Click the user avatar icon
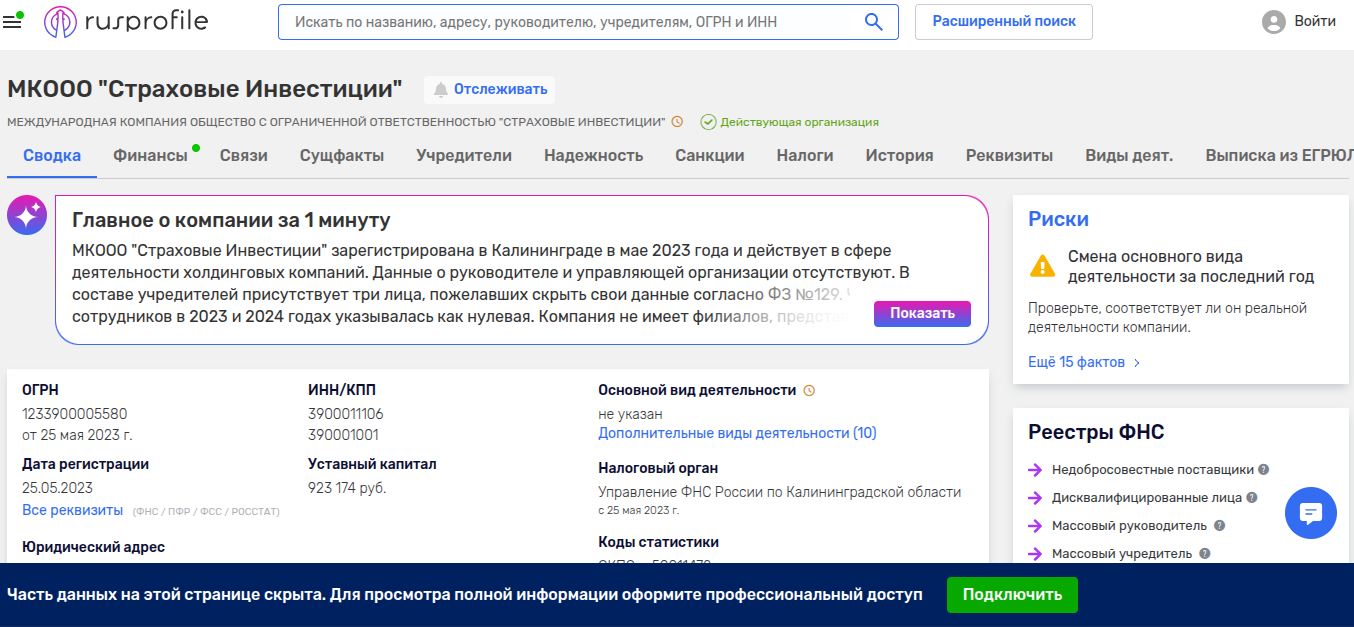The image size is (1354, 627). click(x=1273, y=22)
